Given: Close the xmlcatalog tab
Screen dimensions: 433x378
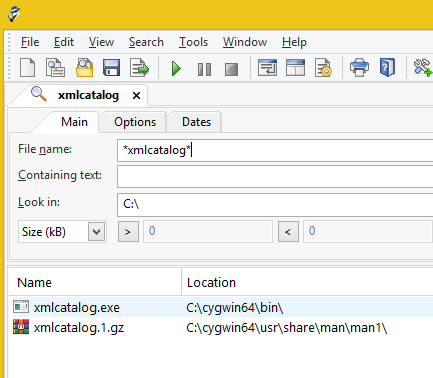Looking at the screenshot, I should click(x=136, y=96).
